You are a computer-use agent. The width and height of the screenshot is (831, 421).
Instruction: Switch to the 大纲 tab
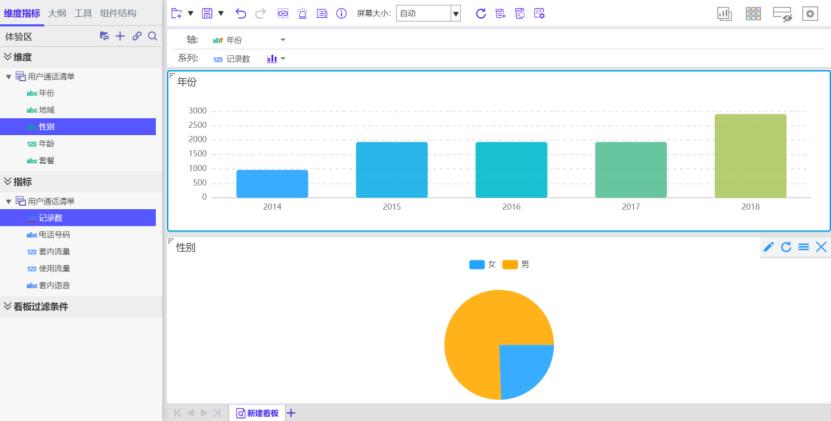57,13
